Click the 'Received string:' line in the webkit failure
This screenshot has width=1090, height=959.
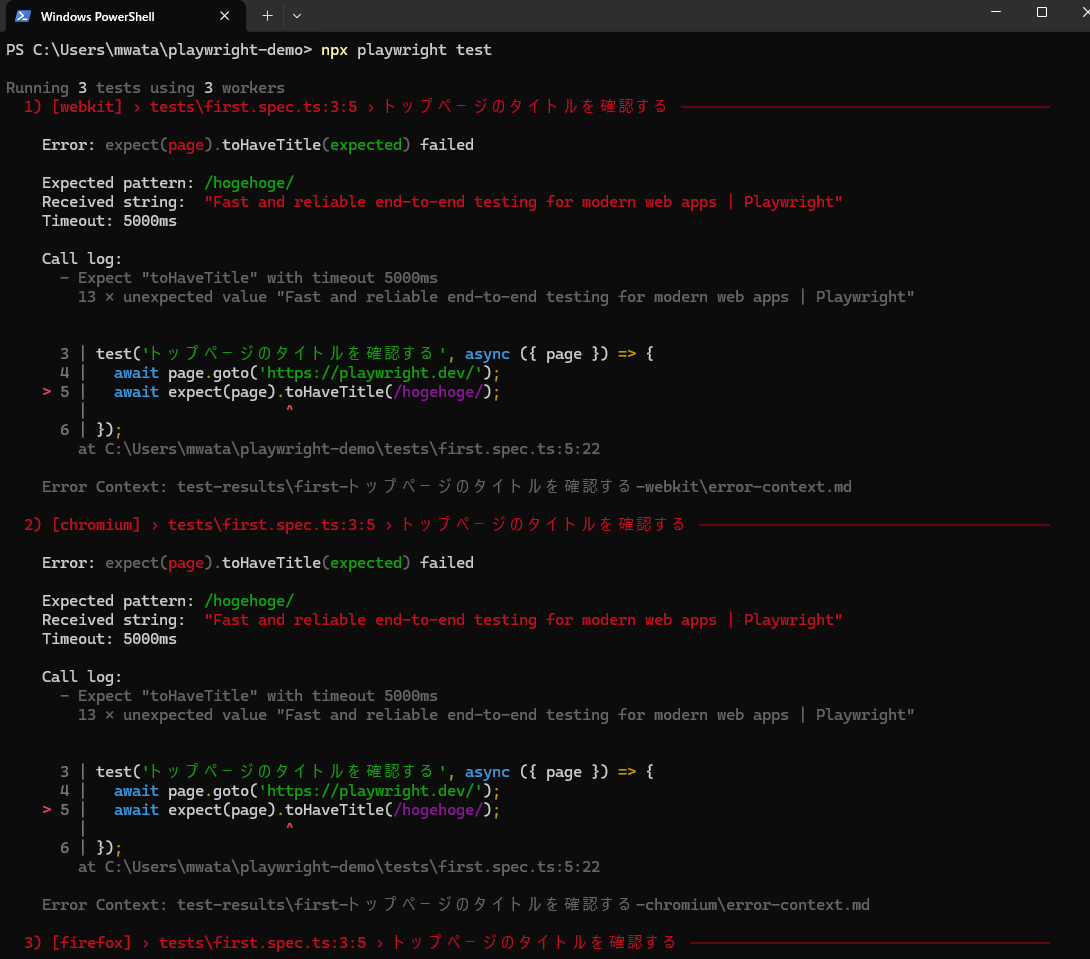442,202
